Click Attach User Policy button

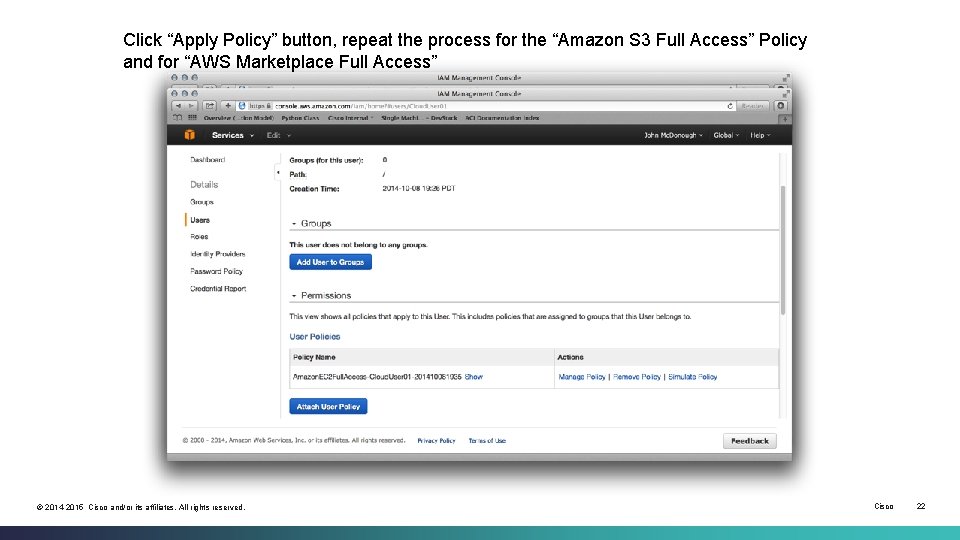tap(328, 407)
